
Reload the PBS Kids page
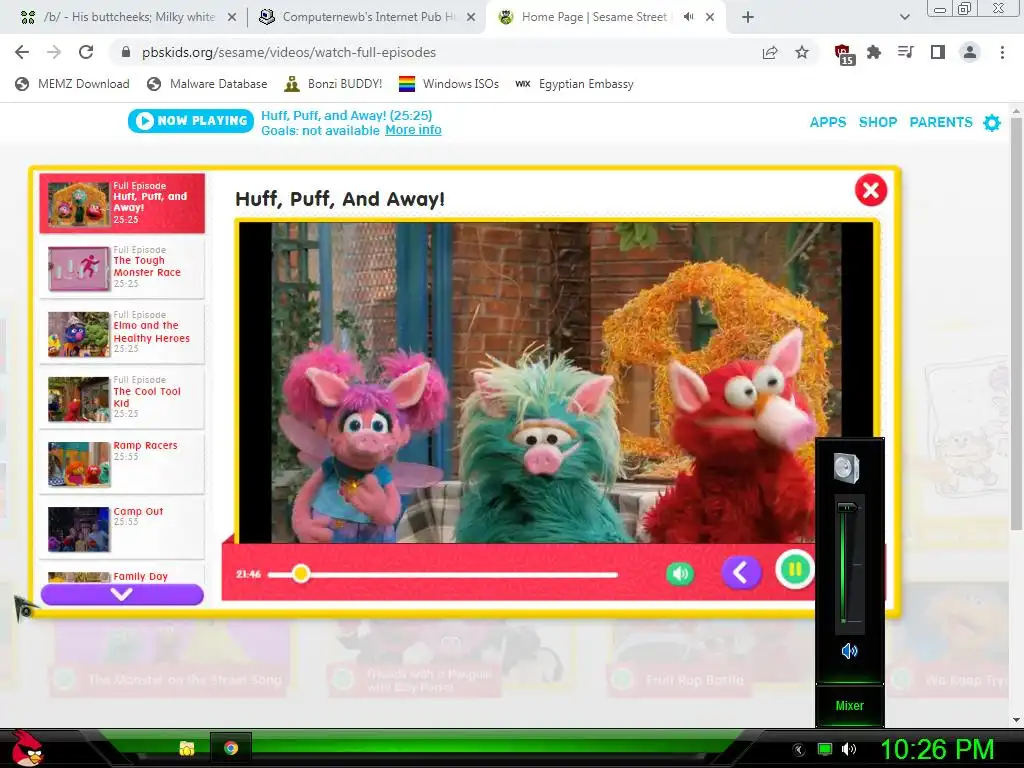(x=86, y=52)
